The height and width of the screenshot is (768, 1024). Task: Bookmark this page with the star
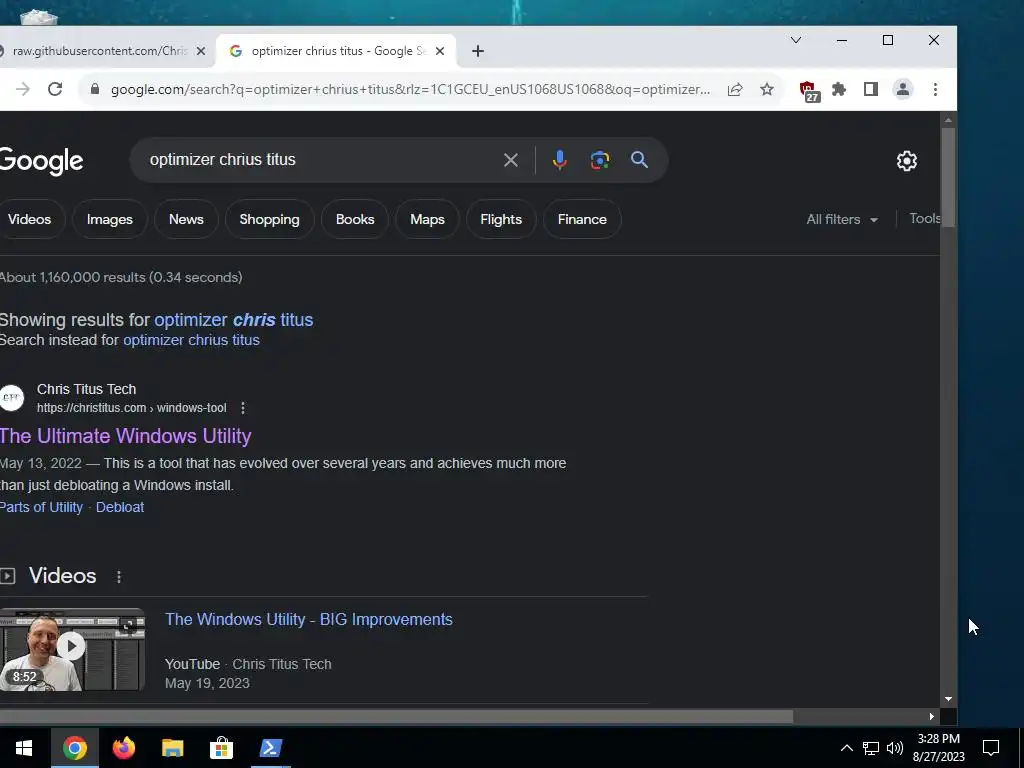(x=767, y=89)
